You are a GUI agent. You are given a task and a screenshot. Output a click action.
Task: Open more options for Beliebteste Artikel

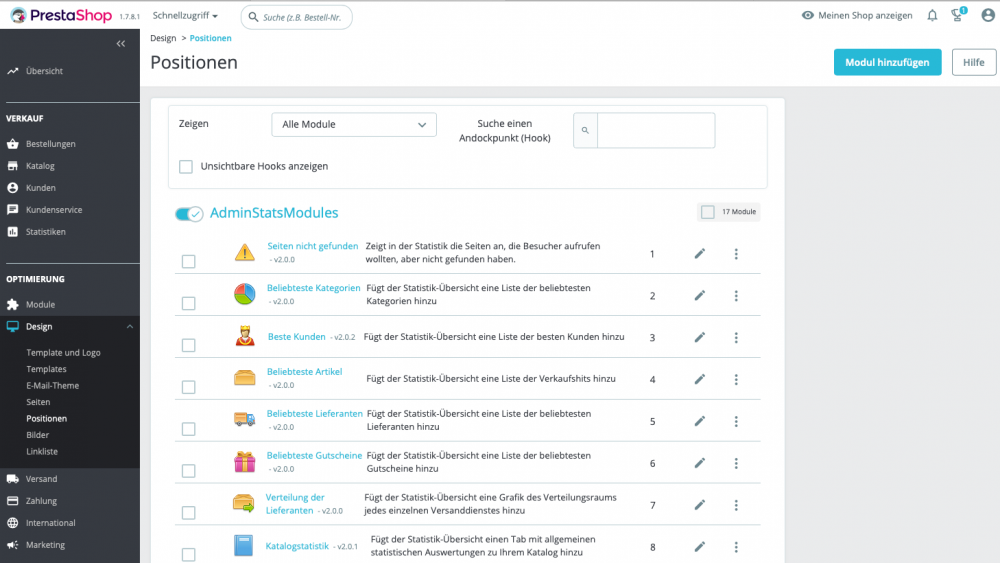coord(736,379)
